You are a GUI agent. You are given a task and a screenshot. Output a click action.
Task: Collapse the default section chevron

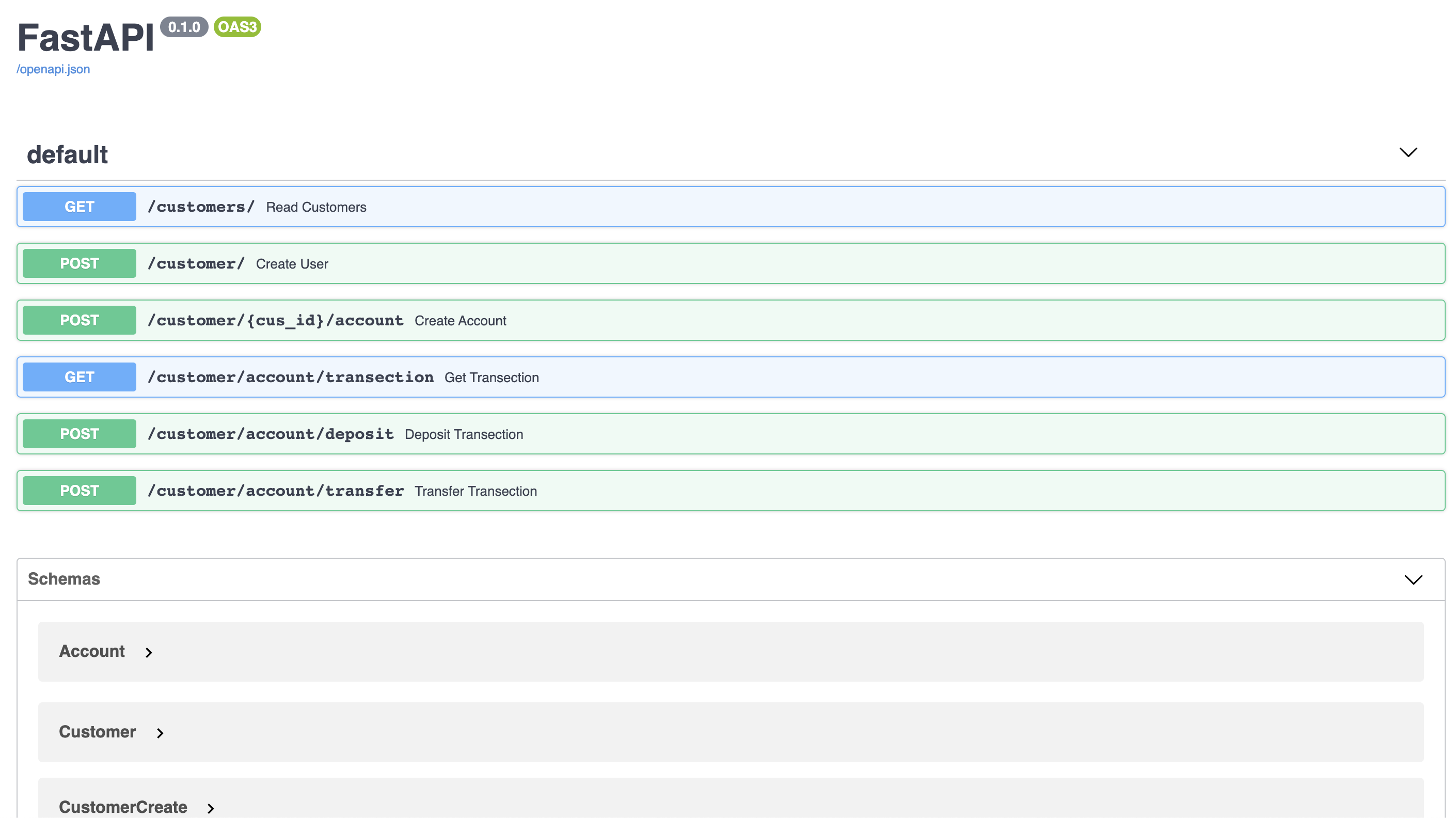(1407, 152)
